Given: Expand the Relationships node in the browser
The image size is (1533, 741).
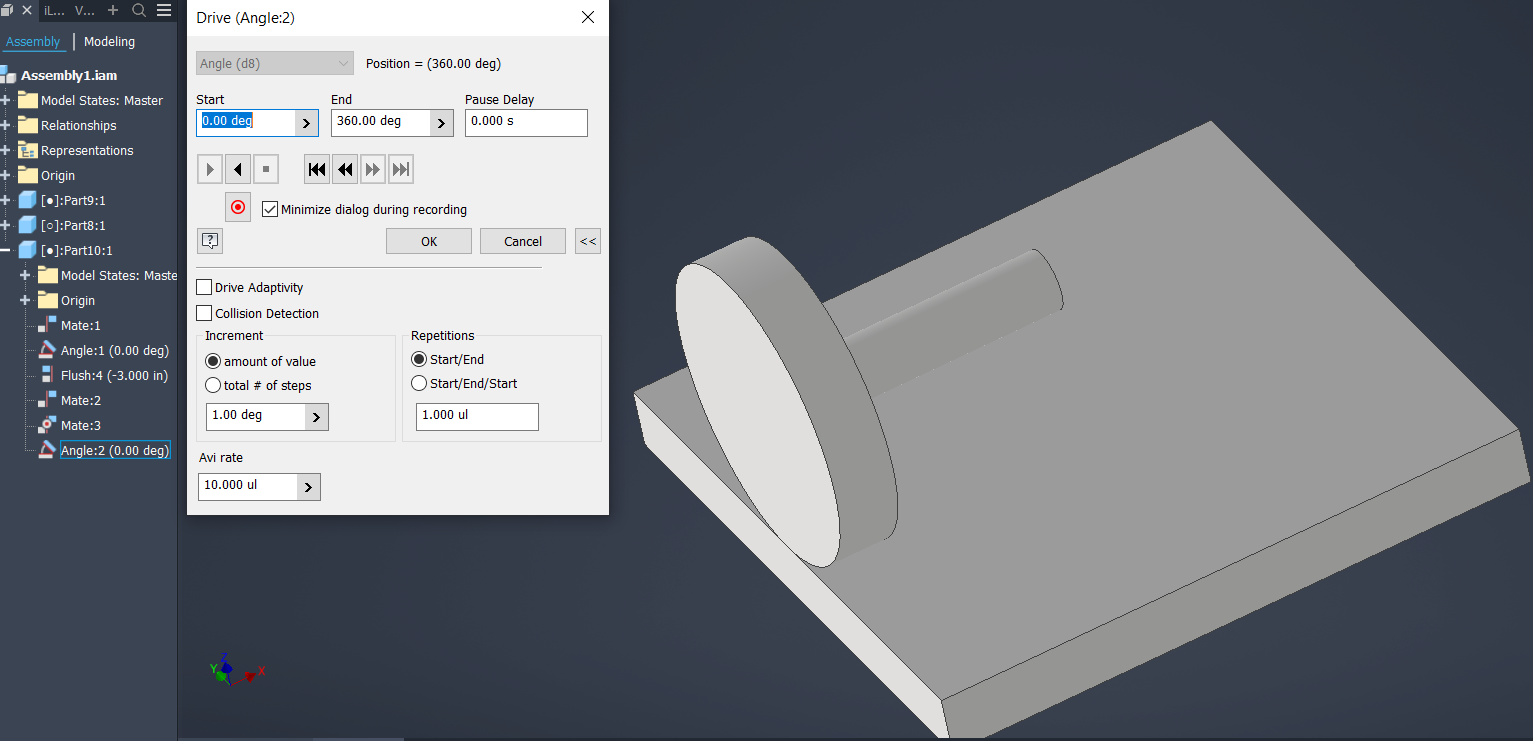Looking at the screenshot, I should pos(8,125).
